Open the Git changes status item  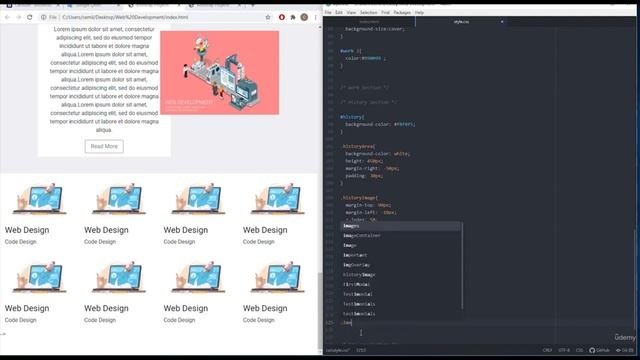625,350
